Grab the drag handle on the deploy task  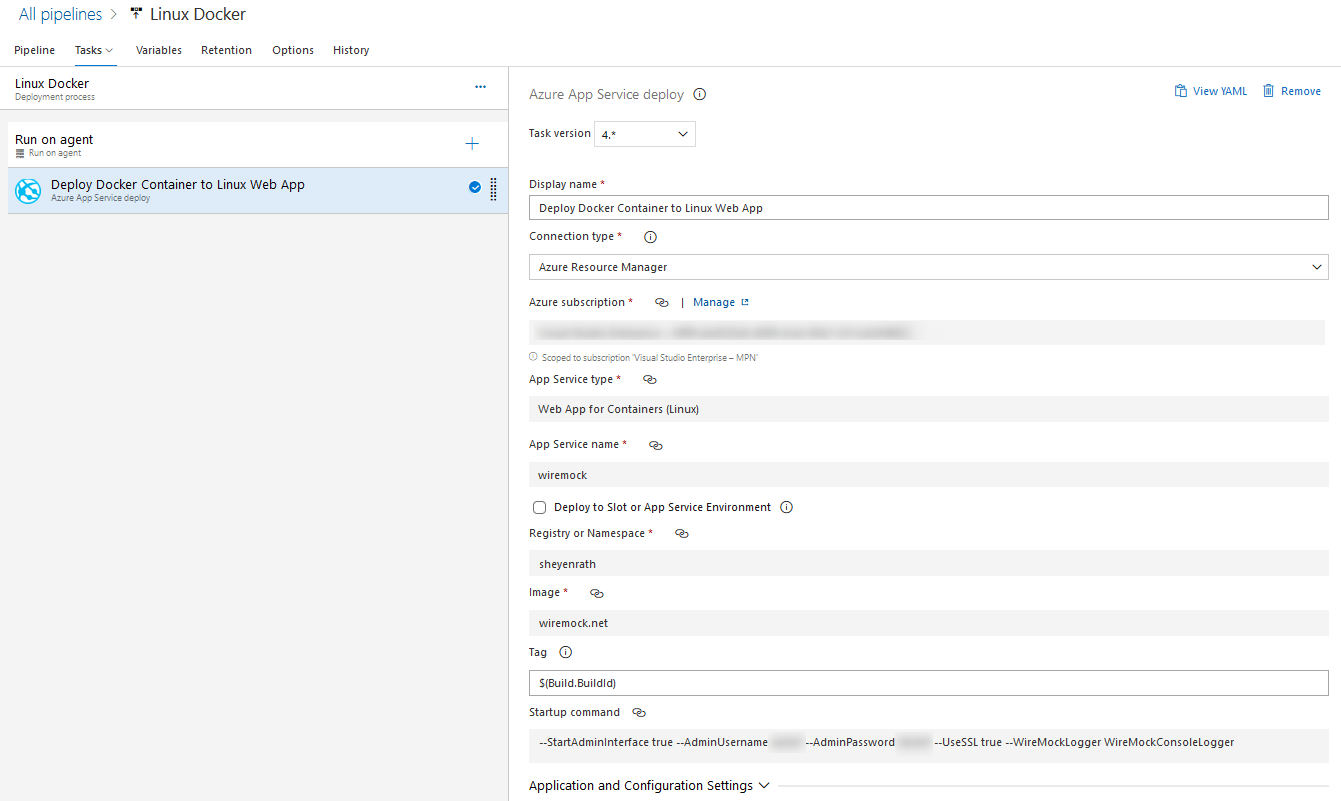coord(493,189)
